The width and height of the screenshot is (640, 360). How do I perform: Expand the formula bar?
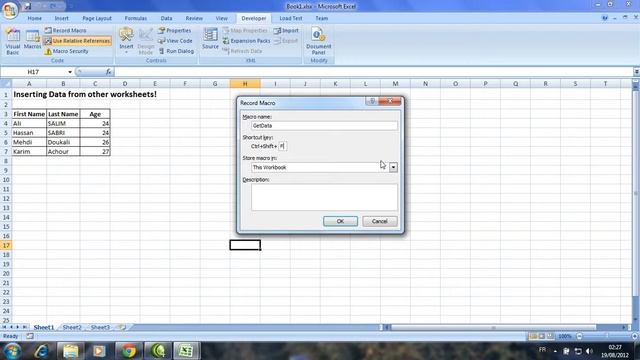click(636, 72)
